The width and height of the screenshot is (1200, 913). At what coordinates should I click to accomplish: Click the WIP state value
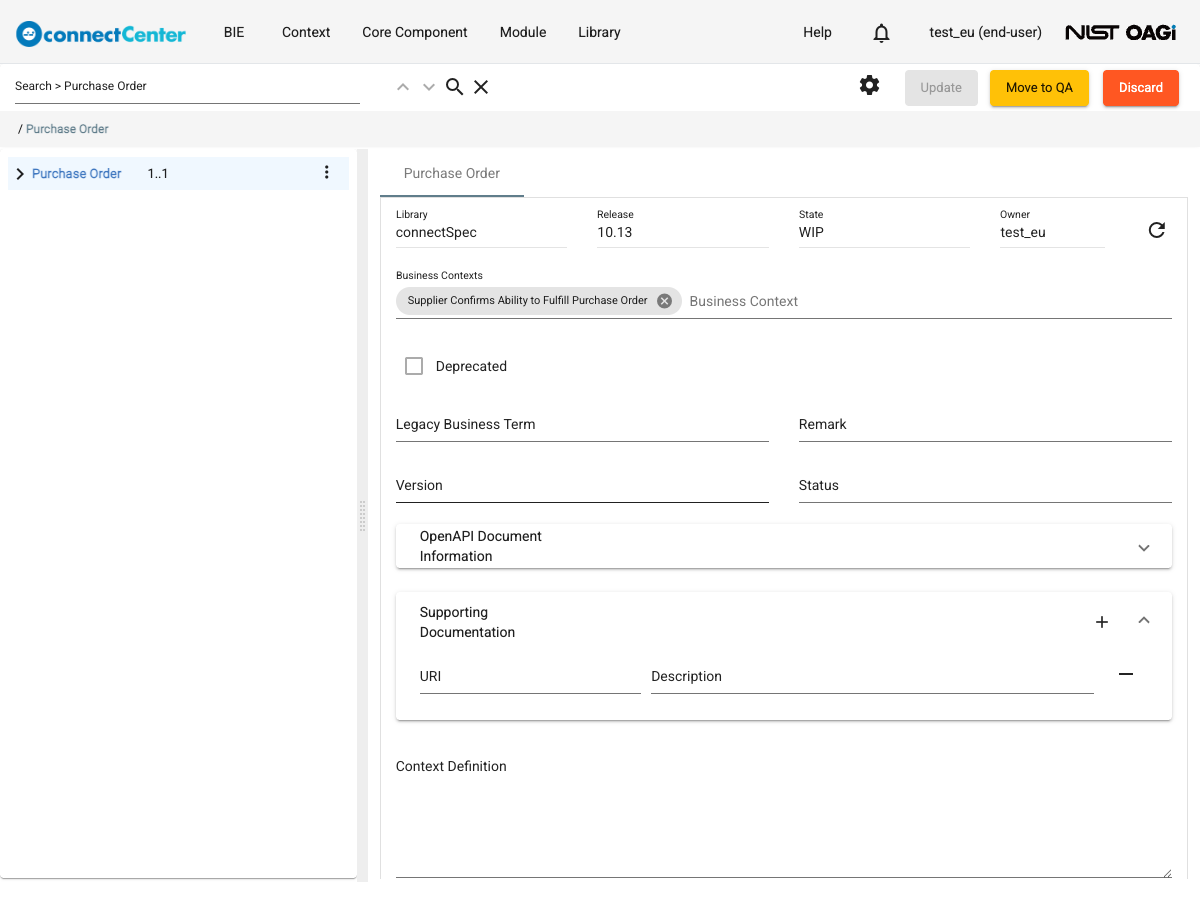[811, 232]
